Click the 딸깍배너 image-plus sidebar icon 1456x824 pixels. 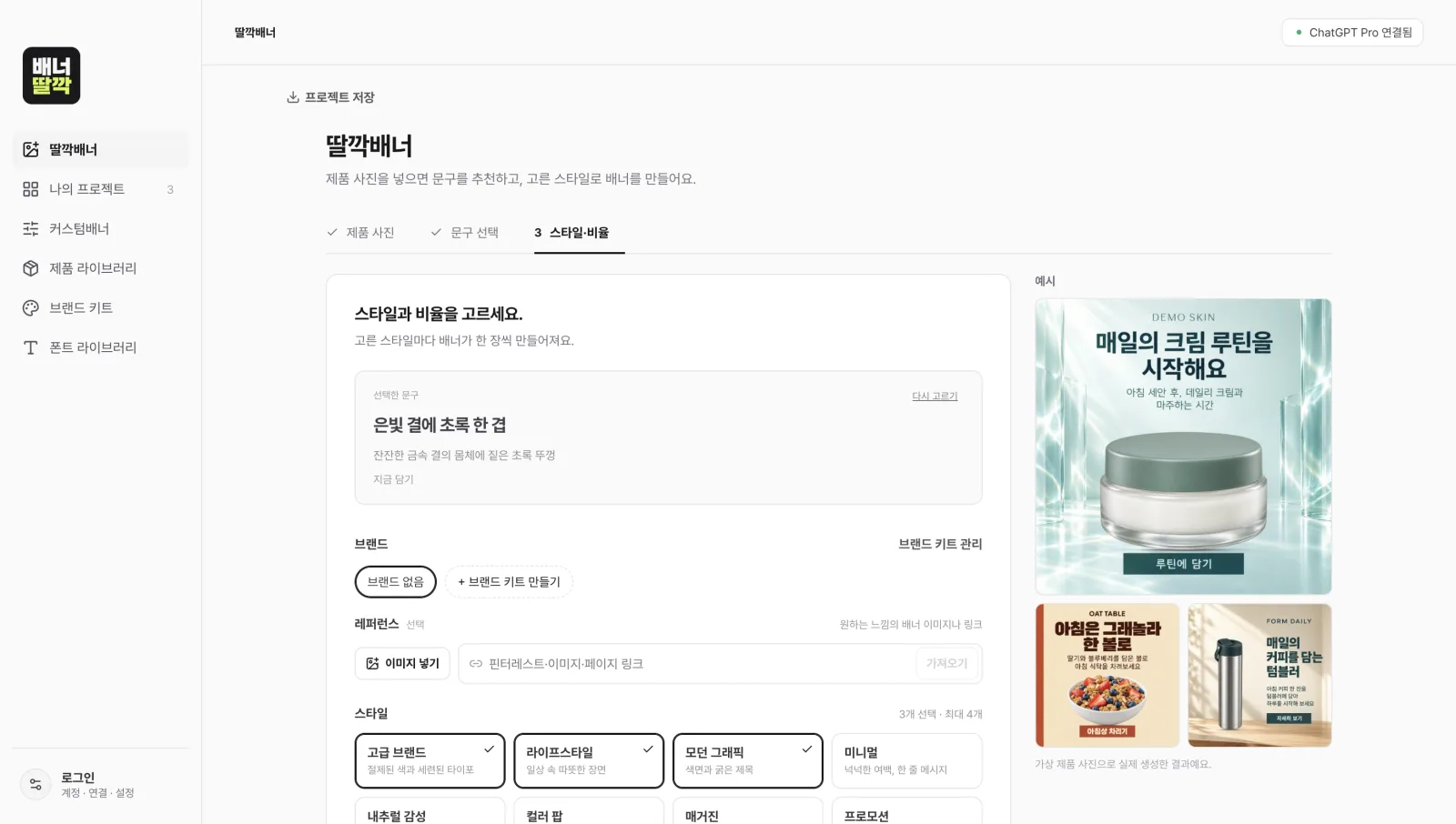[x=31, y=149]
